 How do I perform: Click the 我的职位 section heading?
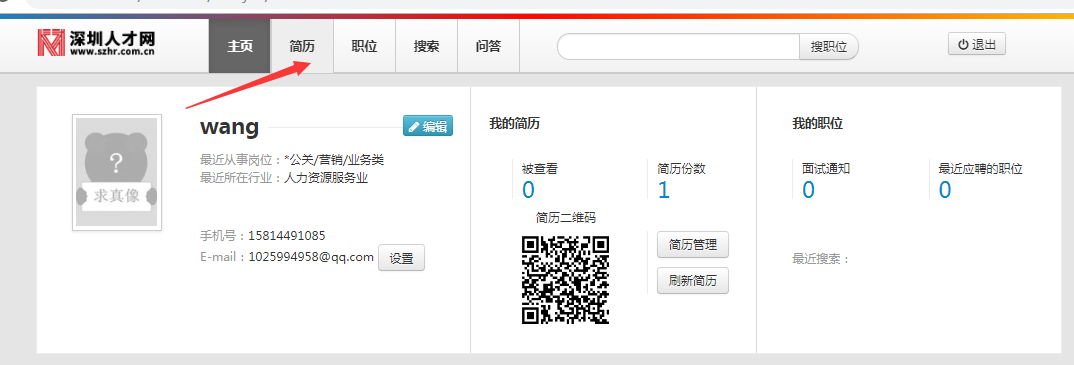coord(817,124)
